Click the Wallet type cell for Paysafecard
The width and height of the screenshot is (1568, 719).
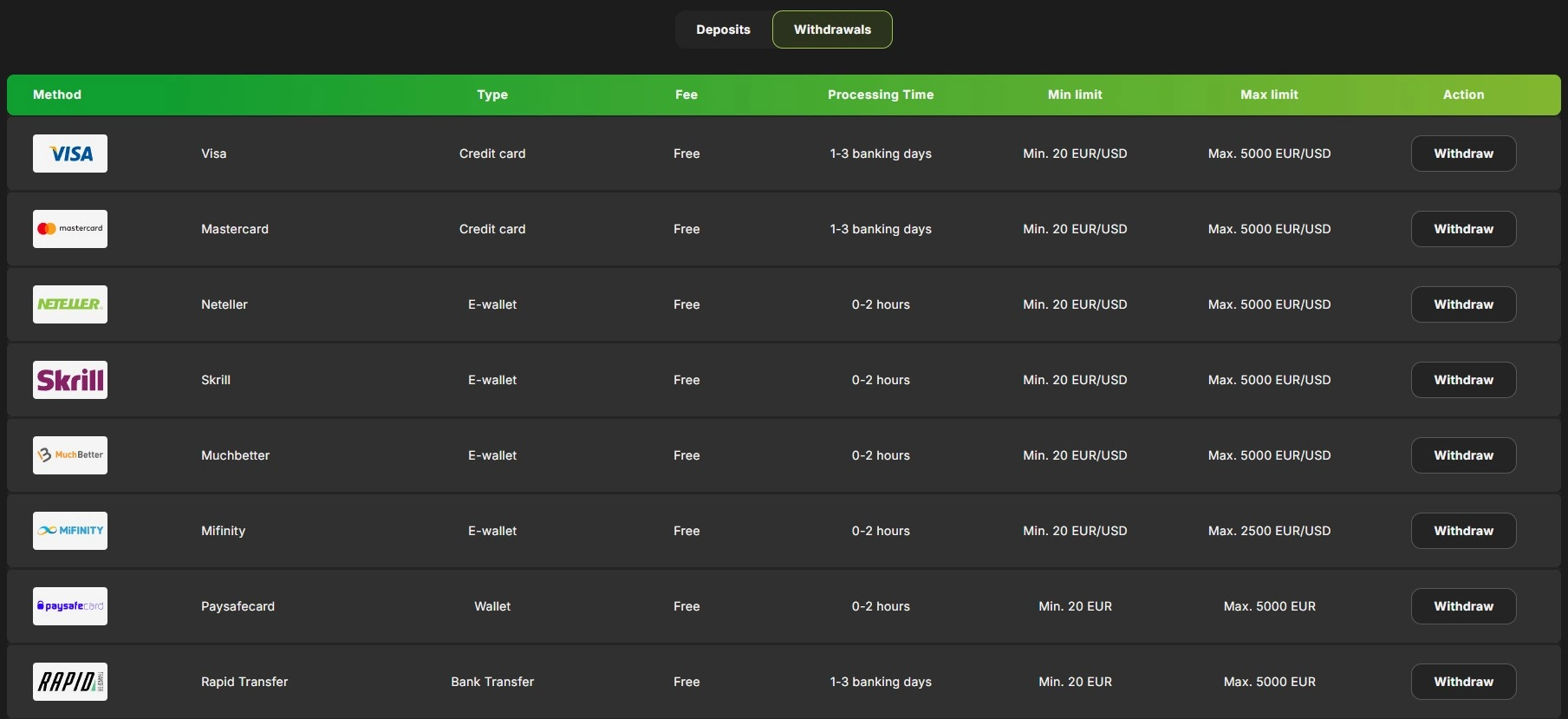[x=492, y=606]
